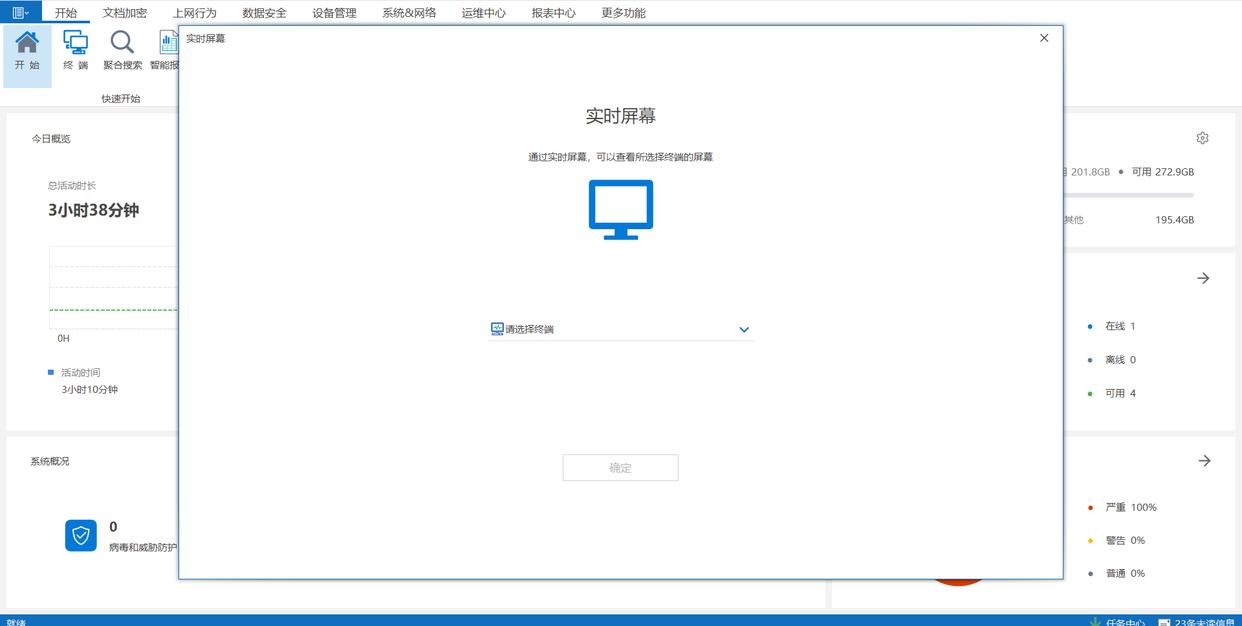Image resolution: width=1242 pixels, height=626 pixels.
Task: Click the 普通 0% legend entry
Action: (x=1116, y=574)
